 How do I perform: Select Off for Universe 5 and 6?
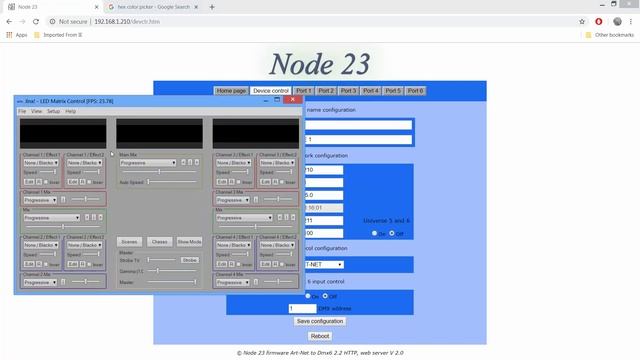392,233
